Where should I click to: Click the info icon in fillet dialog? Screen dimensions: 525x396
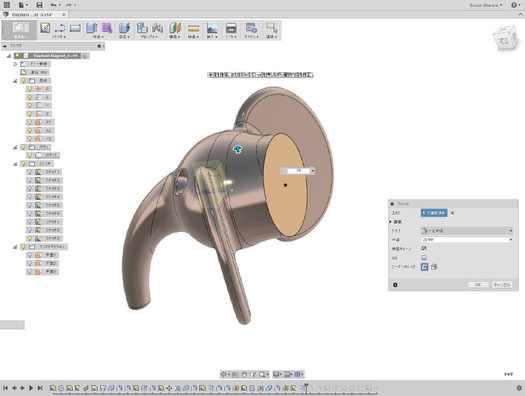point(395,285)
